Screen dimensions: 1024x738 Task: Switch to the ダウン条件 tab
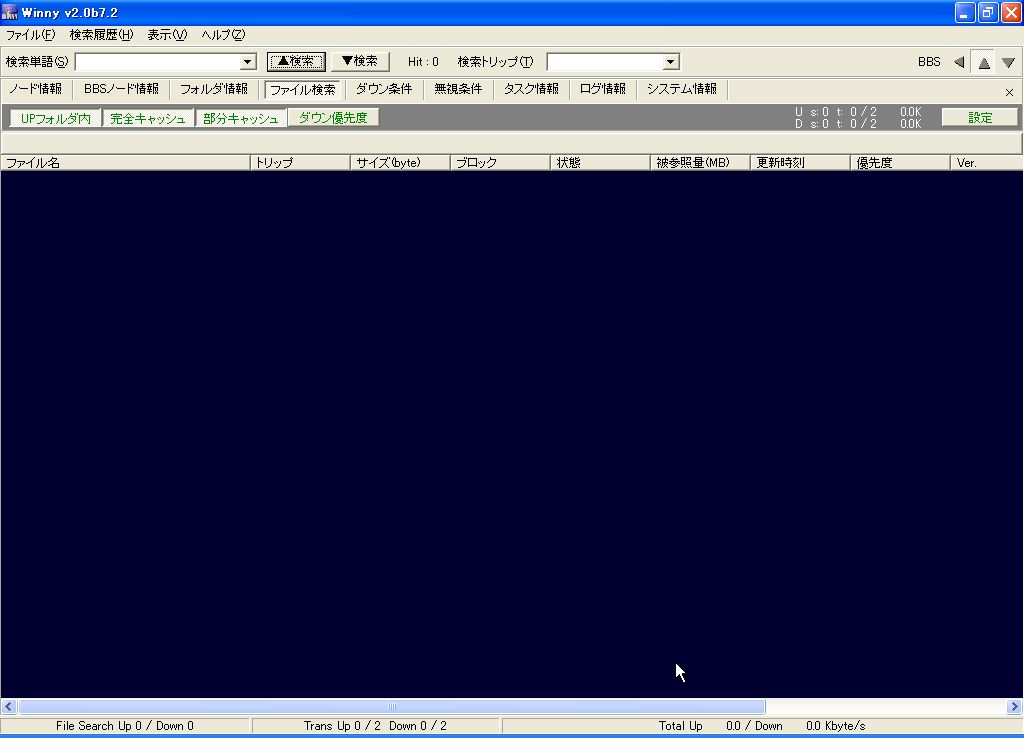pos(383,89)
